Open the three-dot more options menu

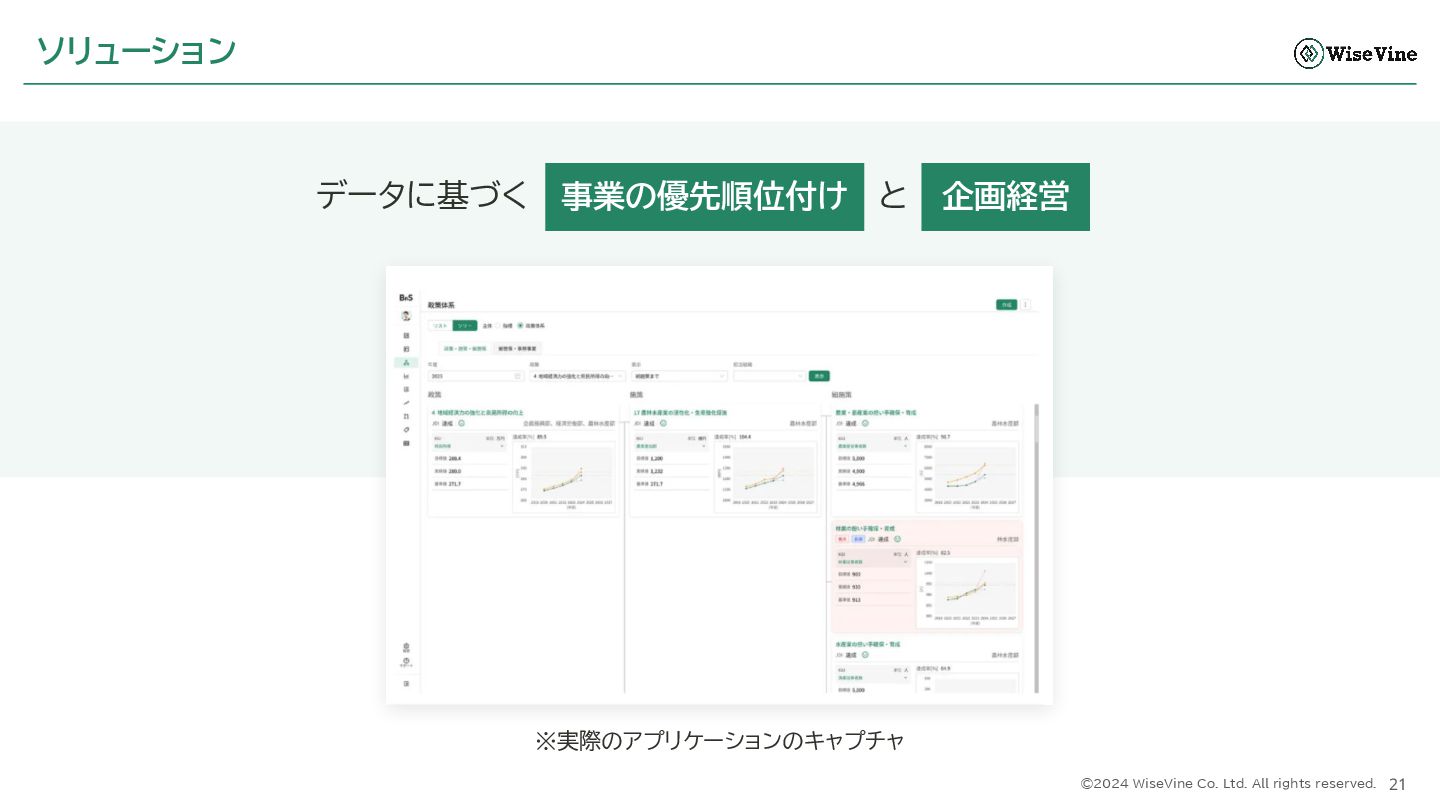click(1025, 305)
